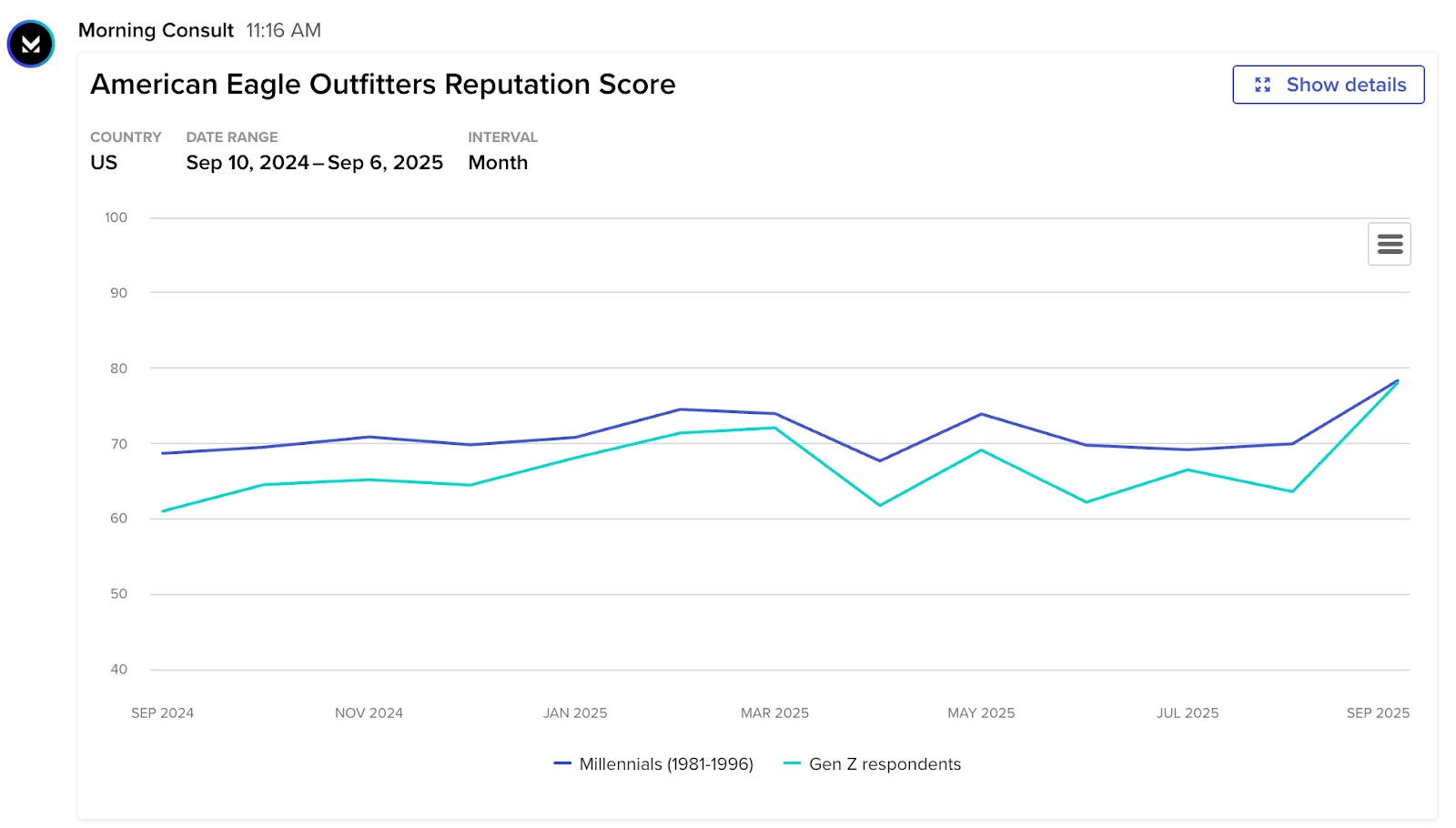Image resolution: width=1456 pixels, height=828 pixels.
Task: Click the 40 y-axis label
Action: pyautogui.click(x=118, y=670)
